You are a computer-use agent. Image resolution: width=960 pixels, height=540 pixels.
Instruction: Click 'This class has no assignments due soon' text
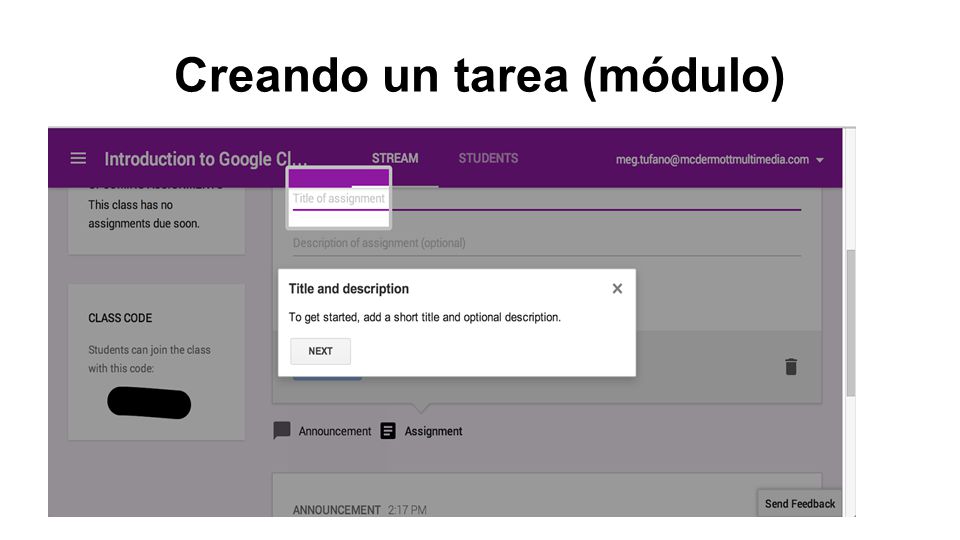(144, 214)
